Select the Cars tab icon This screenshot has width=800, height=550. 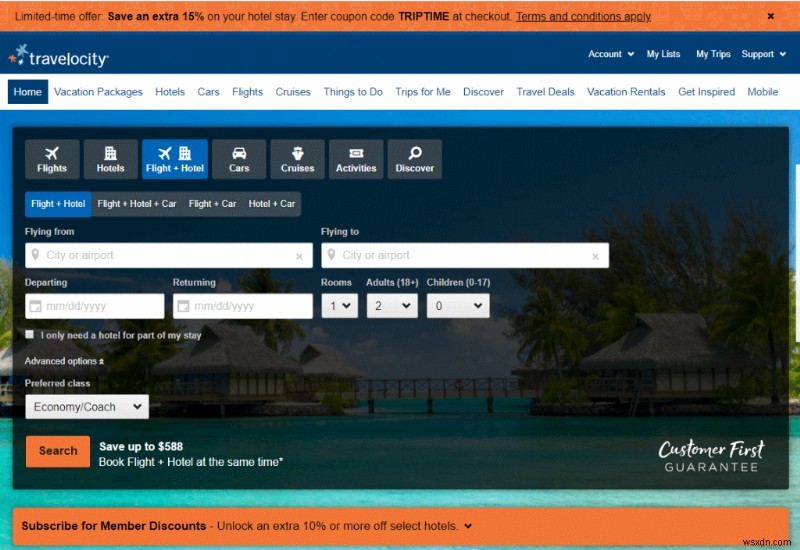239,159
